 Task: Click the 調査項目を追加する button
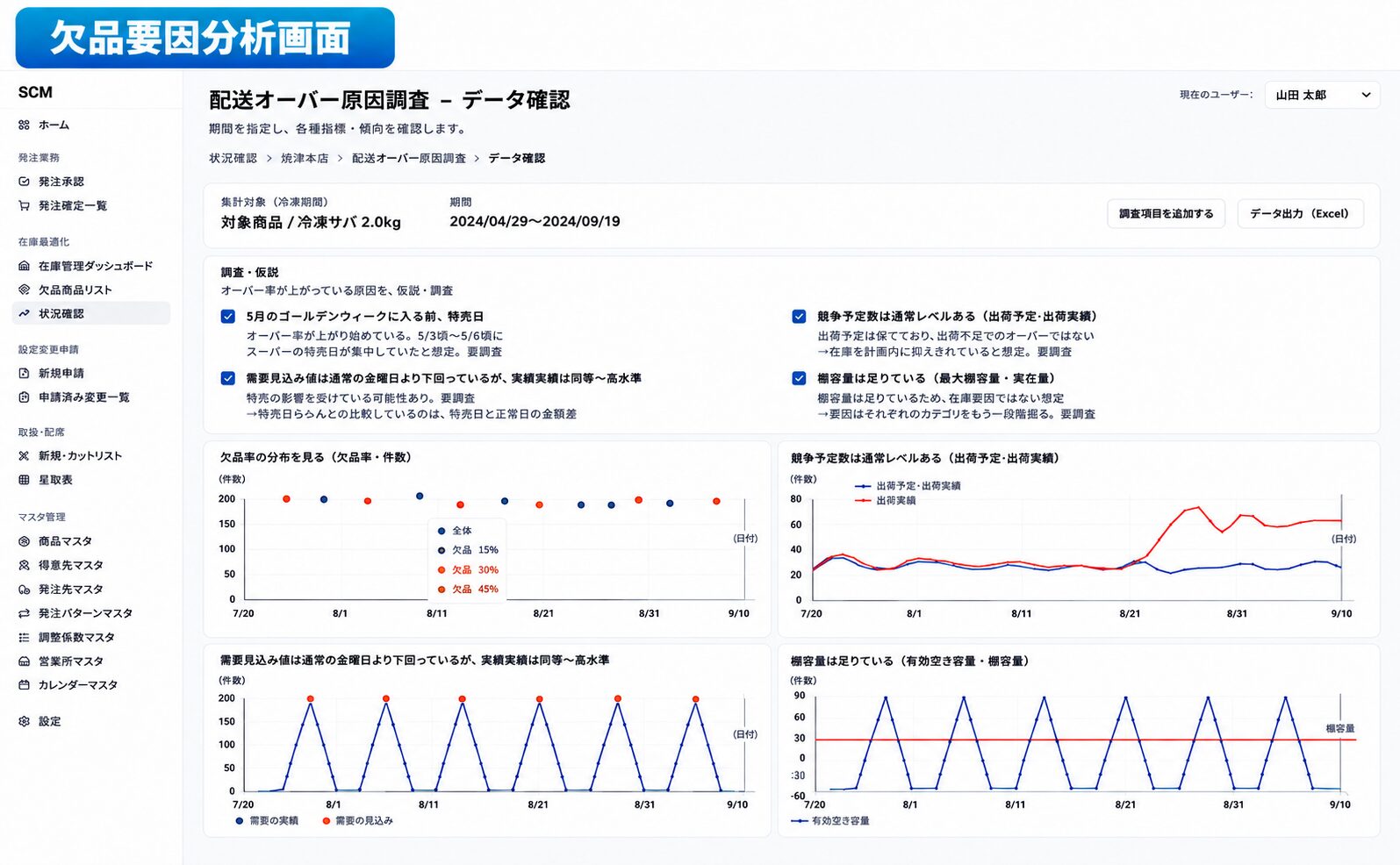pos(1167,213)
